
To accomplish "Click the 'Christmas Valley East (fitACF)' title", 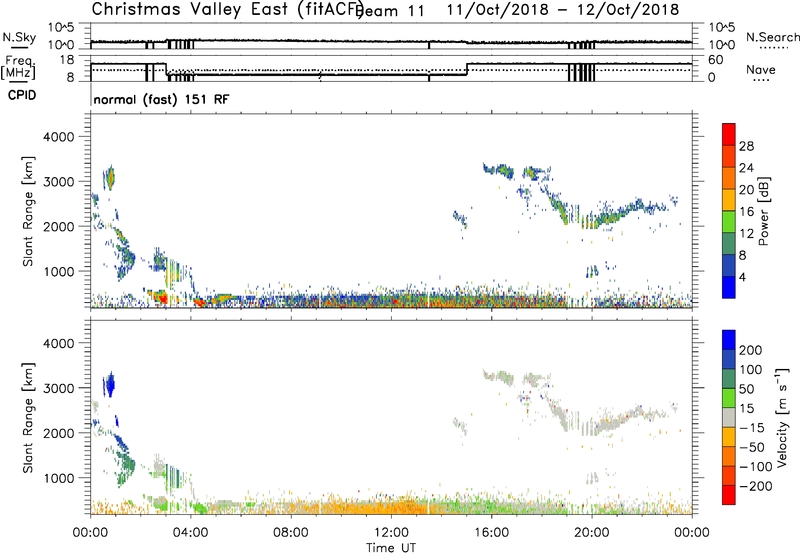I will (228, 9).
